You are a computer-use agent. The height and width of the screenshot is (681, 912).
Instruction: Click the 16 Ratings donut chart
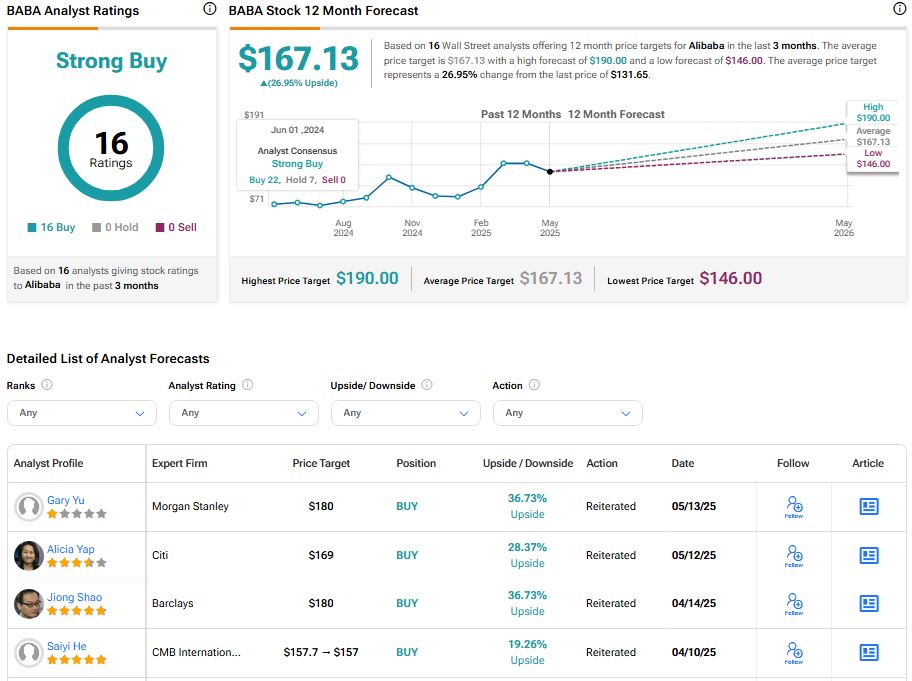(x=111, y=148)
